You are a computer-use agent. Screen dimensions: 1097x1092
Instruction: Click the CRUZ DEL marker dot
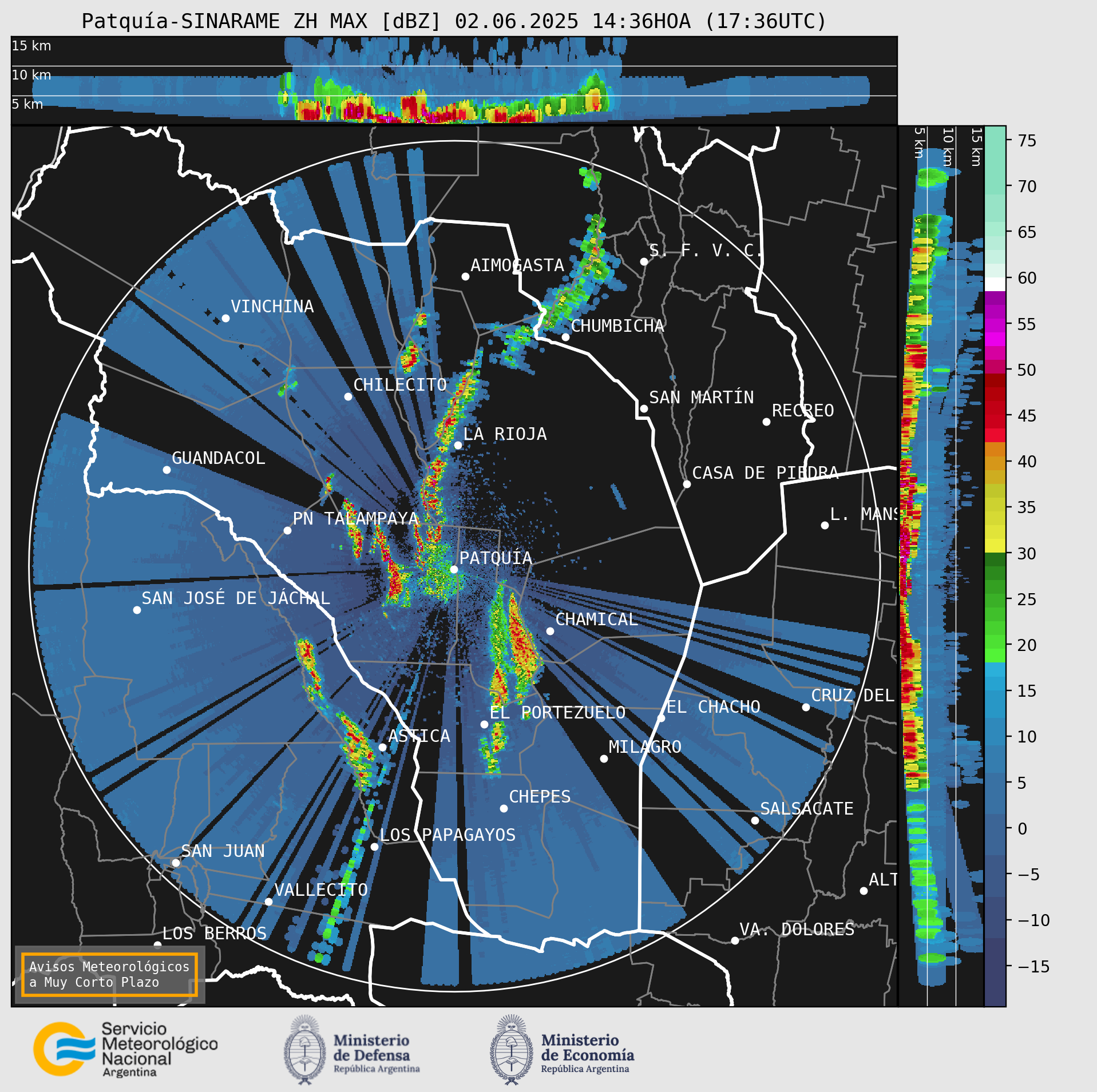click(806, 707)
